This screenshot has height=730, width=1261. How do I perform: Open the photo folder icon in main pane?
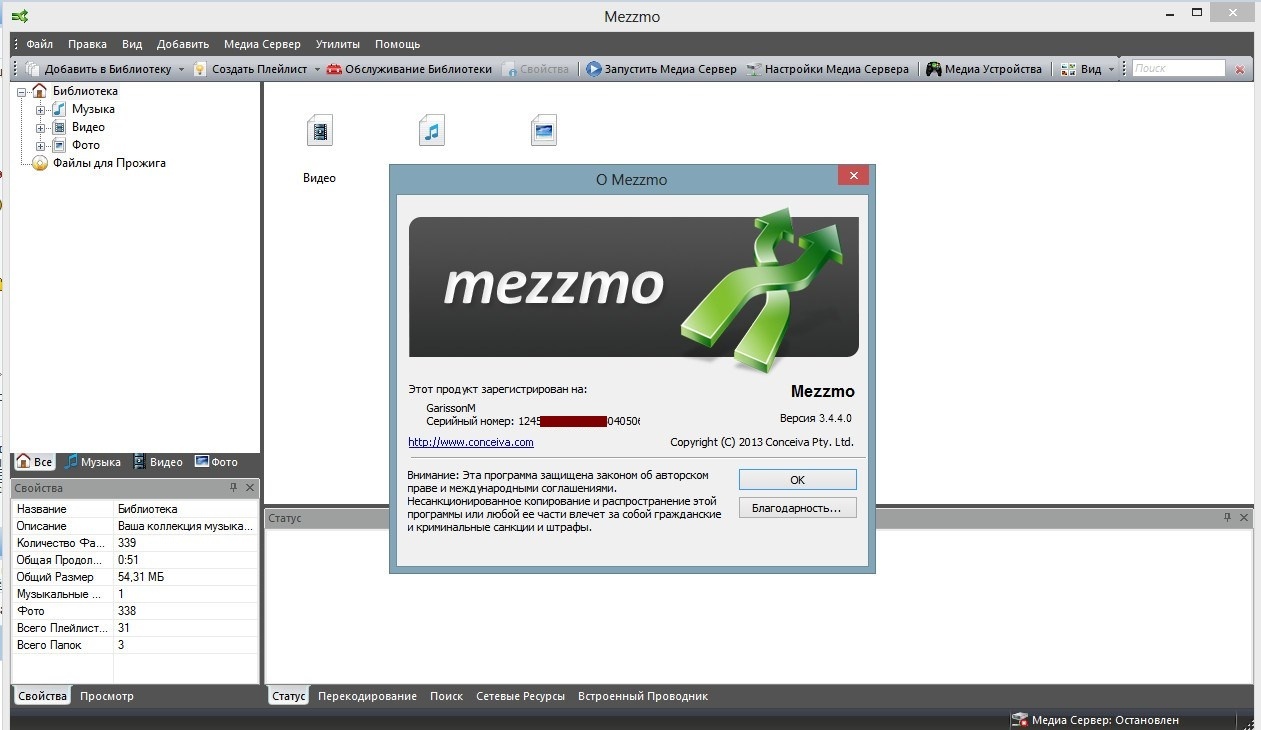[543, 130]
